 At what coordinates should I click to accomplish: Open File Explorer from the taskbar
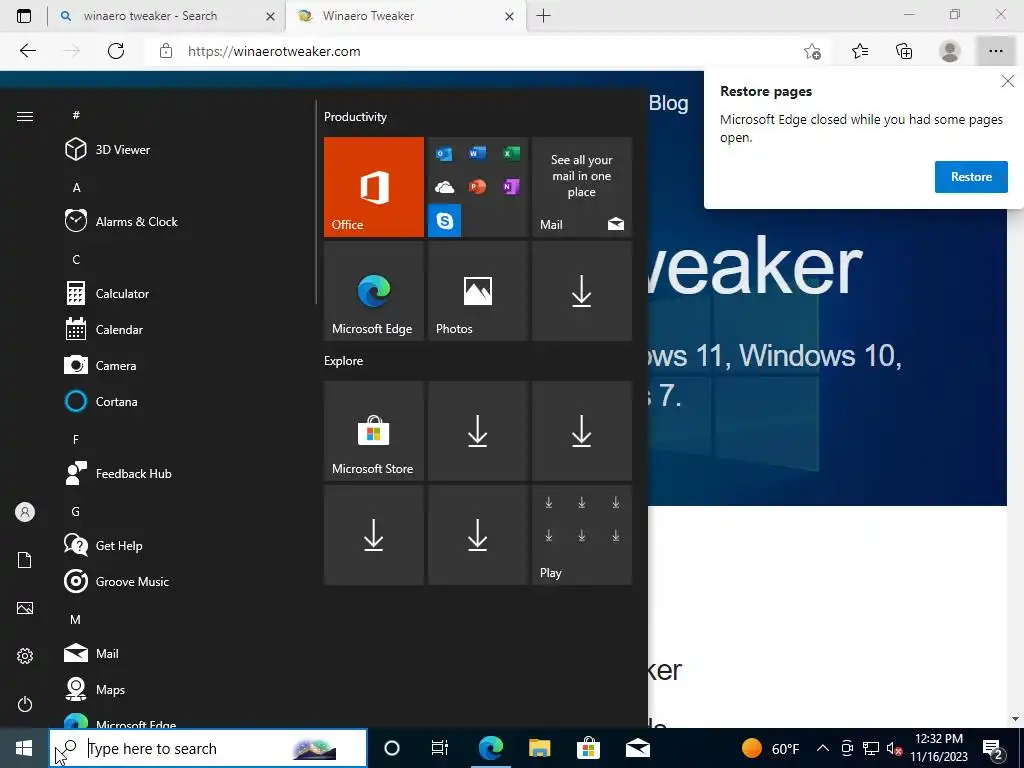point(539,748)
